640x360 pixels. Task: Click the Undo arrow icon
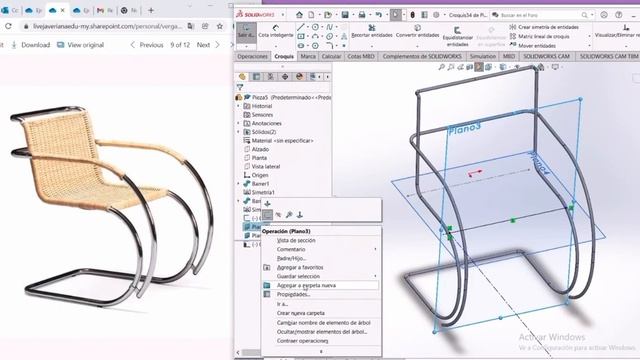point(378,15)
